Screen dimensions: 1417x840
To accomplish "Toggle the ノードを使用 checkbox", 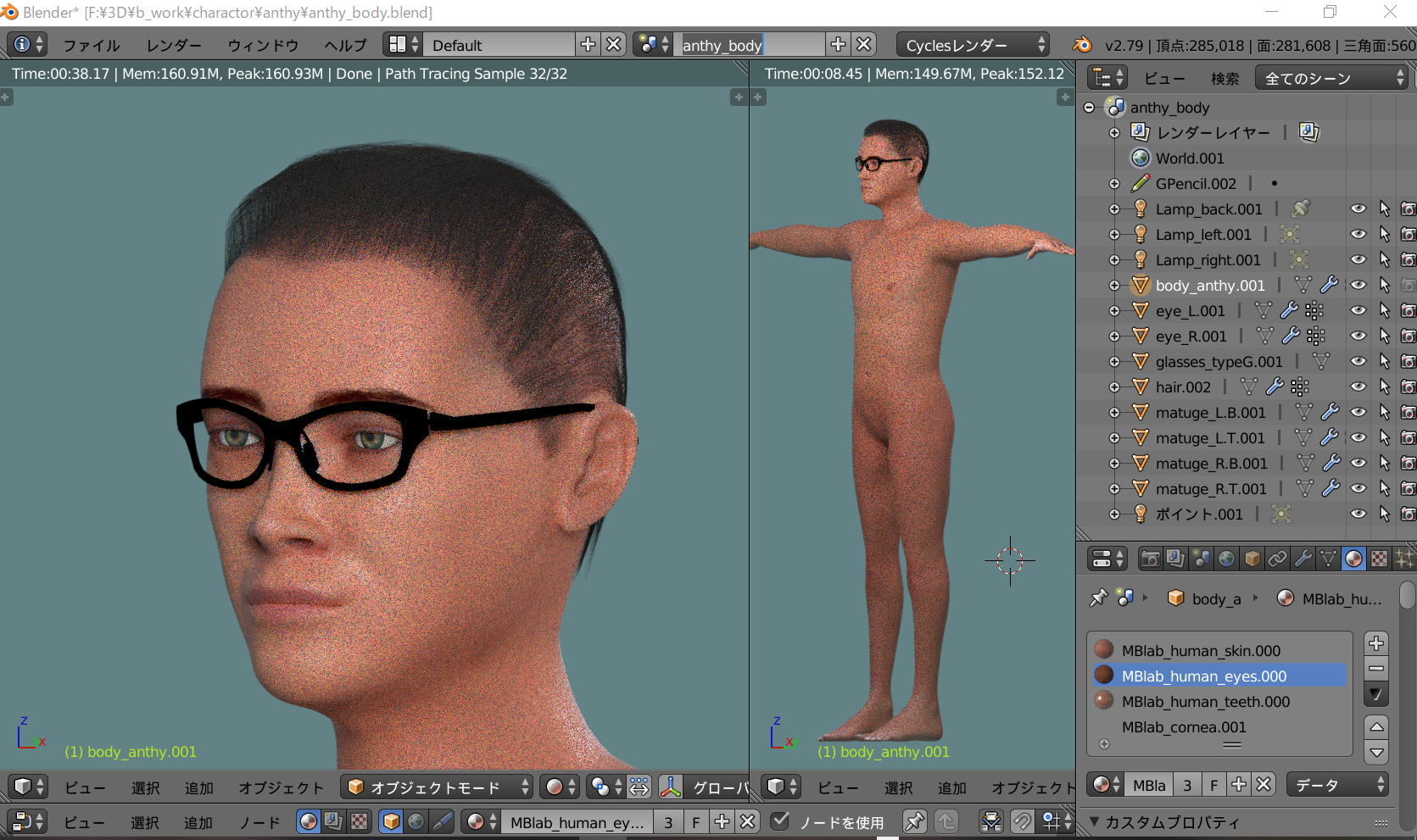I will (x=780, y=821).
